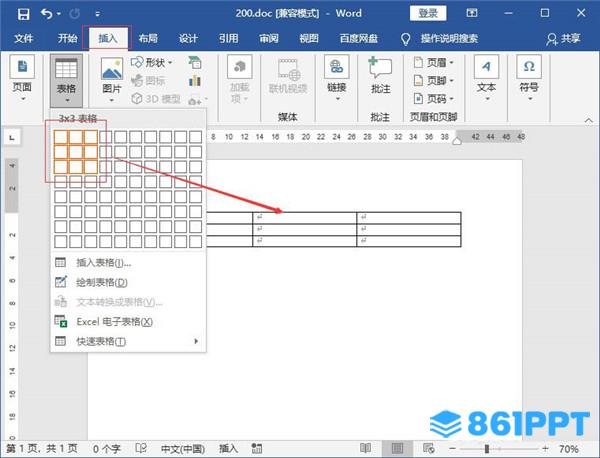Switch to the 布局 tab

pyautogui.click(x=148, y=38)
